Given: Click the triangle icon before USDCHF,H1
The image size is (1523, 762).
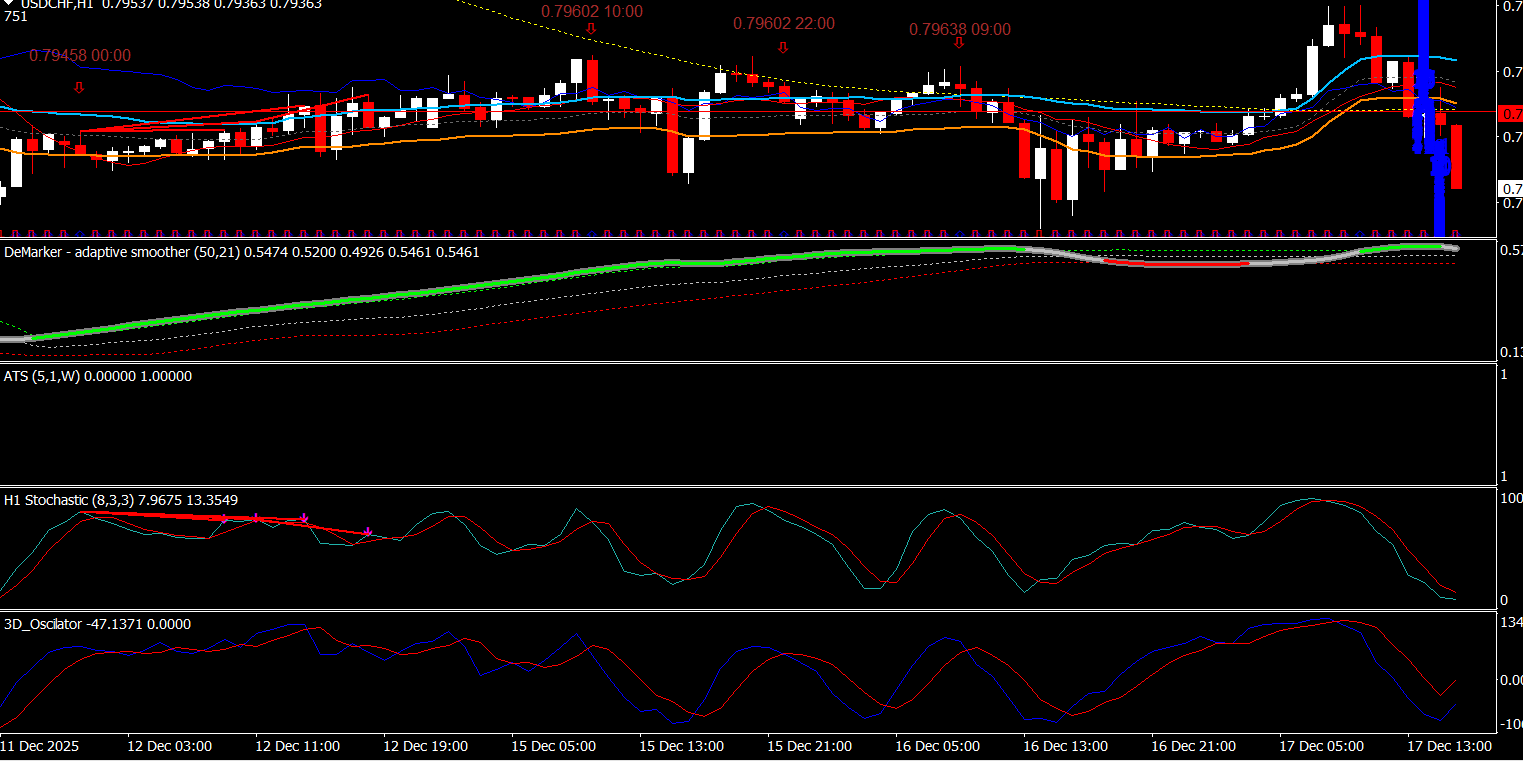Looking at the screenshot, I should coord(9,4).
